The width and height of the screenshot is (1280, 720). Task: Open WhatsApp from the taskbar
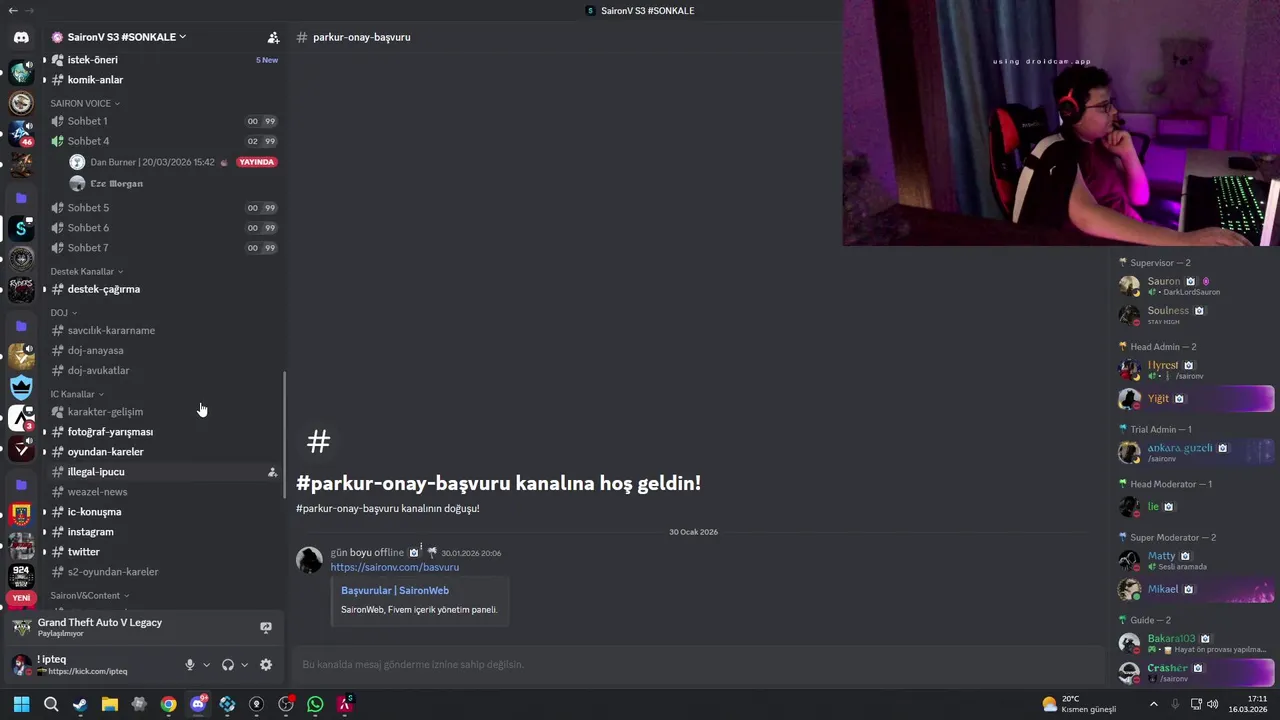click(x=315, y=704)
